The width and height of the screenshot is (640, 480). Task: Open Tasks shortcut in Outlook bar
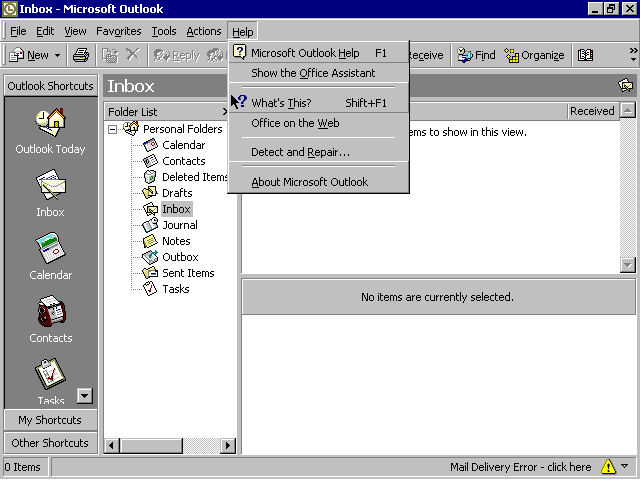(x=50, y=374)
